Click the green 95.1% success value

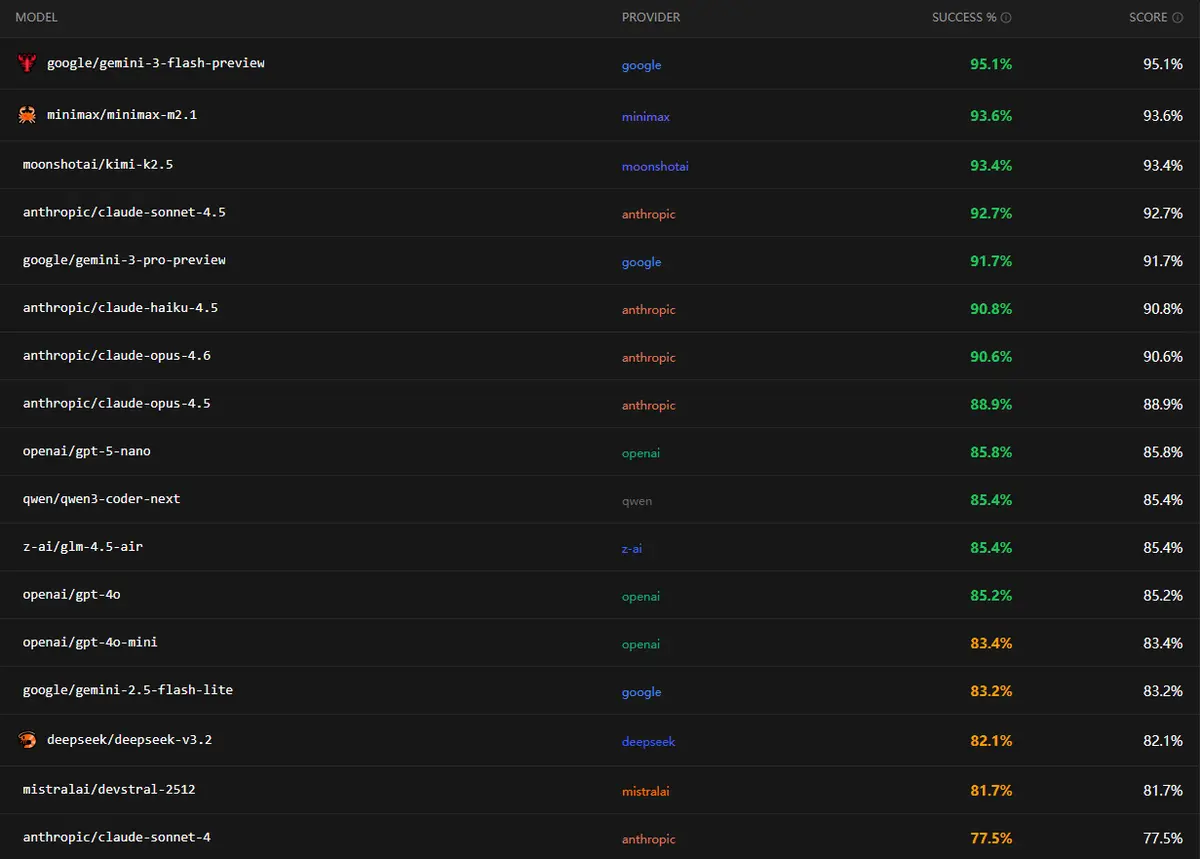click(x=991, y=64)
